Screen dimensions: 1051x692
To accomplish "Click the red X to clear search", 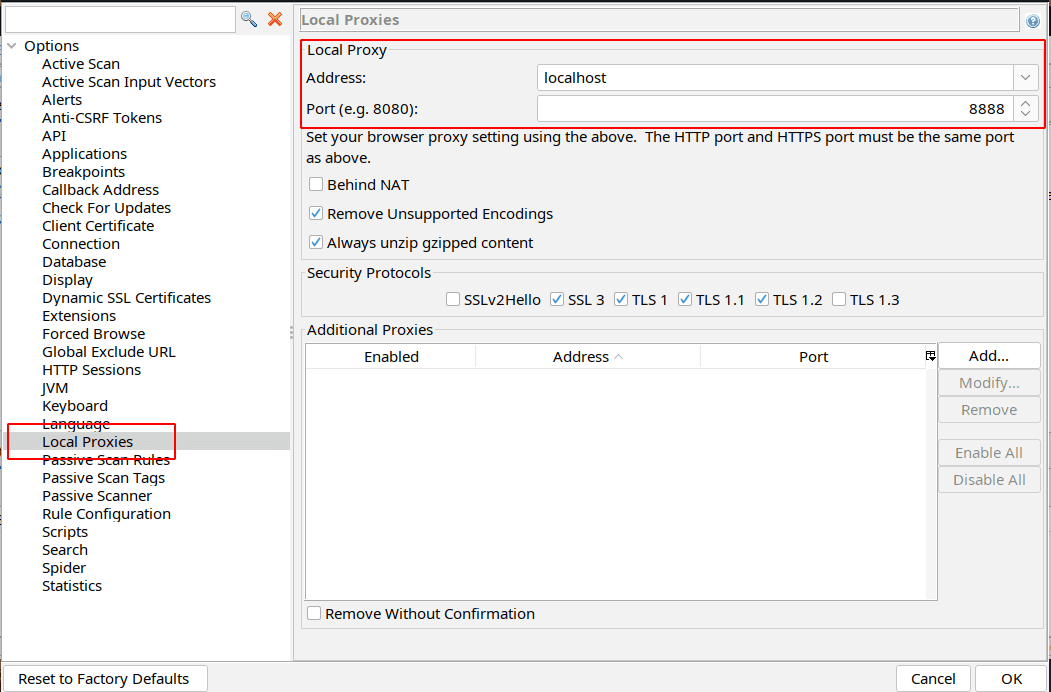I will click(275, 18).
